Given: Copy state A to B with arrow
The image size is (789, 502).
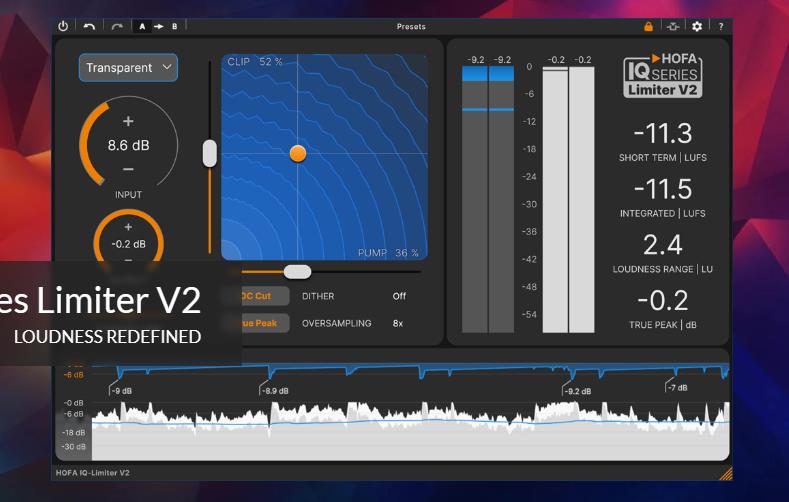Looking at the screenshot, I should (158, 26).
